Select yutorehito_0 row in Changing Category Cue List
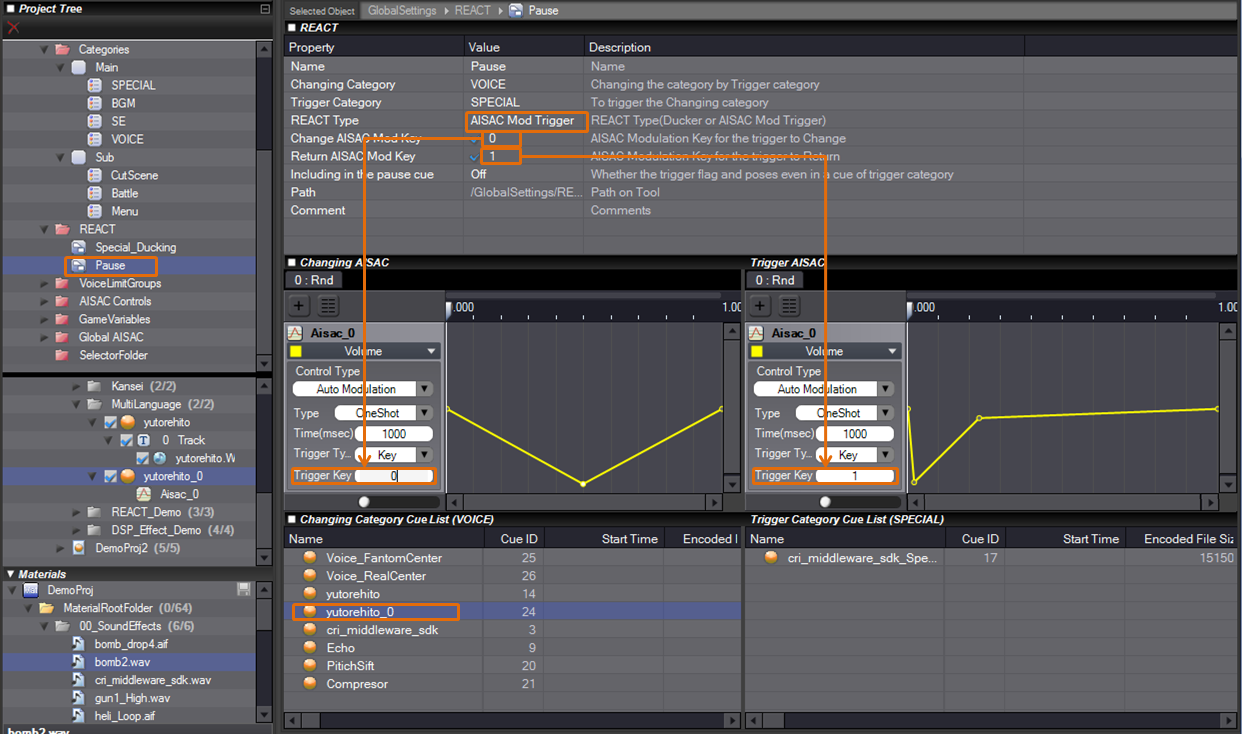 click(x=513, y=612)
